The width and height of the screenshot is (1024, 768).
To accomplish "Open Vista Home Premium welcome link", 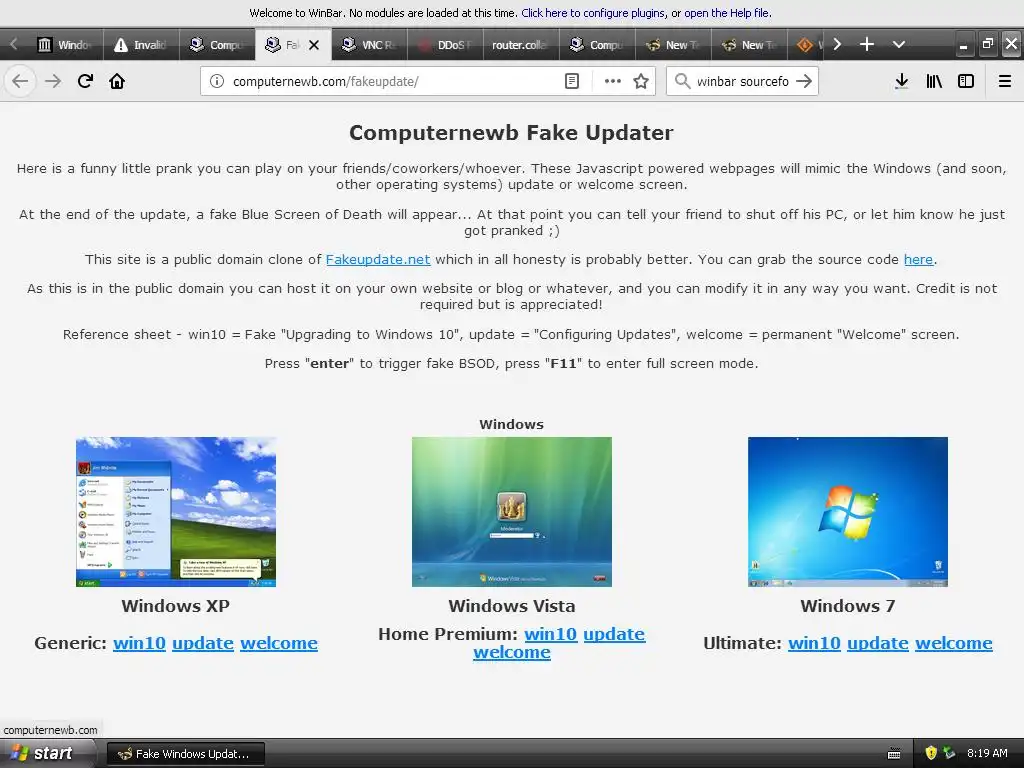I will pyautogui.click(x=512, y=652).
